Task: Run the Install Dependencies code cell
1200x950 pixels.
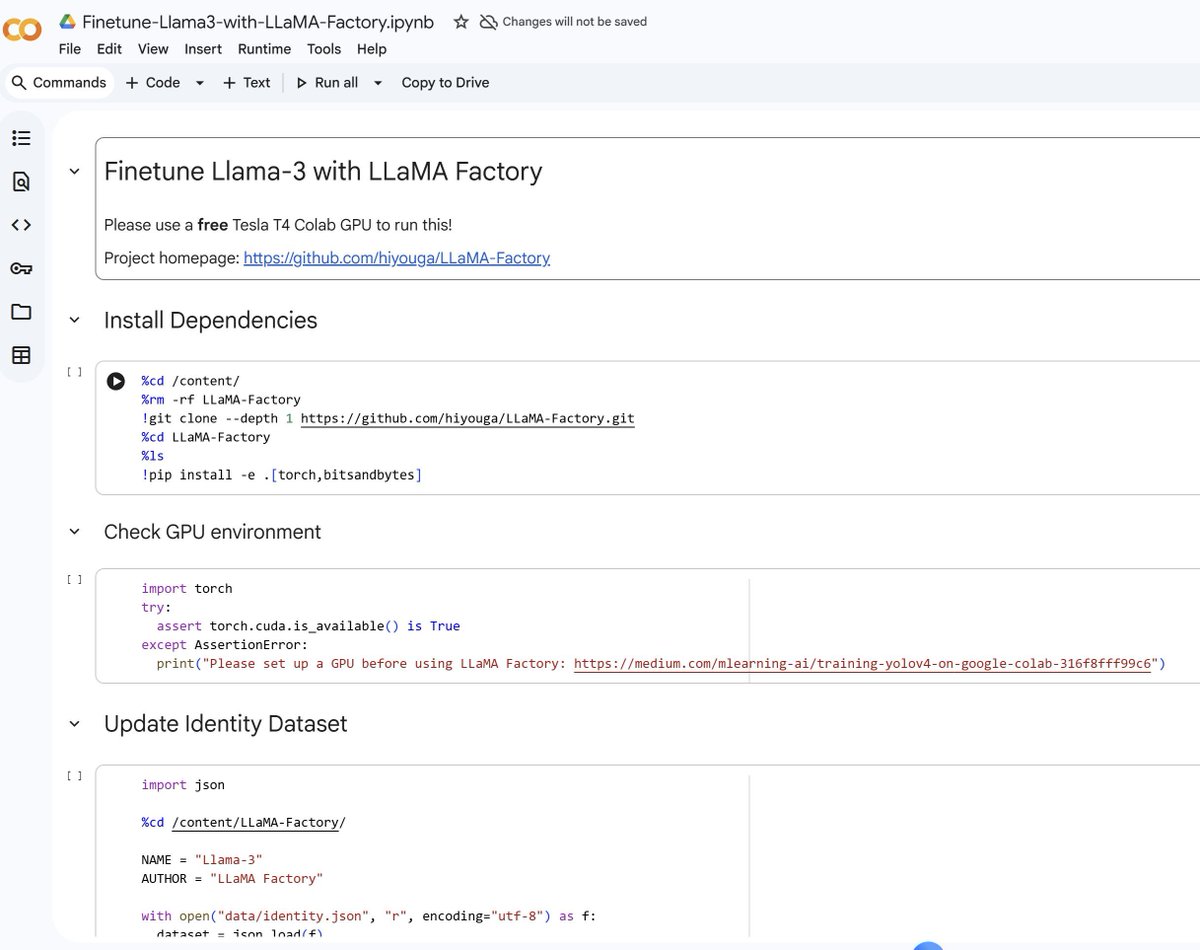Action: tap(116, 381)
